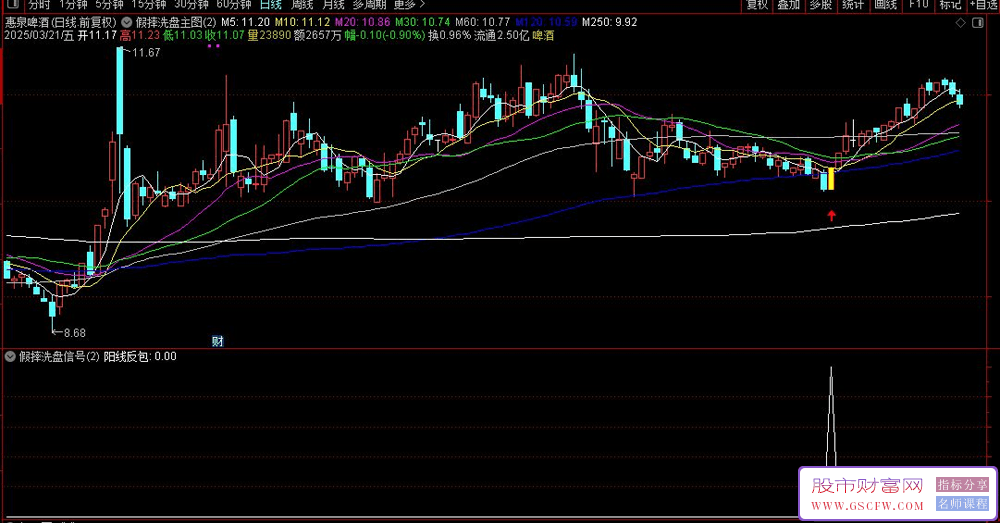The height and width of the screenshot is (523, 1000).
Task: Click the 叠加 overlay button
Action: tap(789, 4)
